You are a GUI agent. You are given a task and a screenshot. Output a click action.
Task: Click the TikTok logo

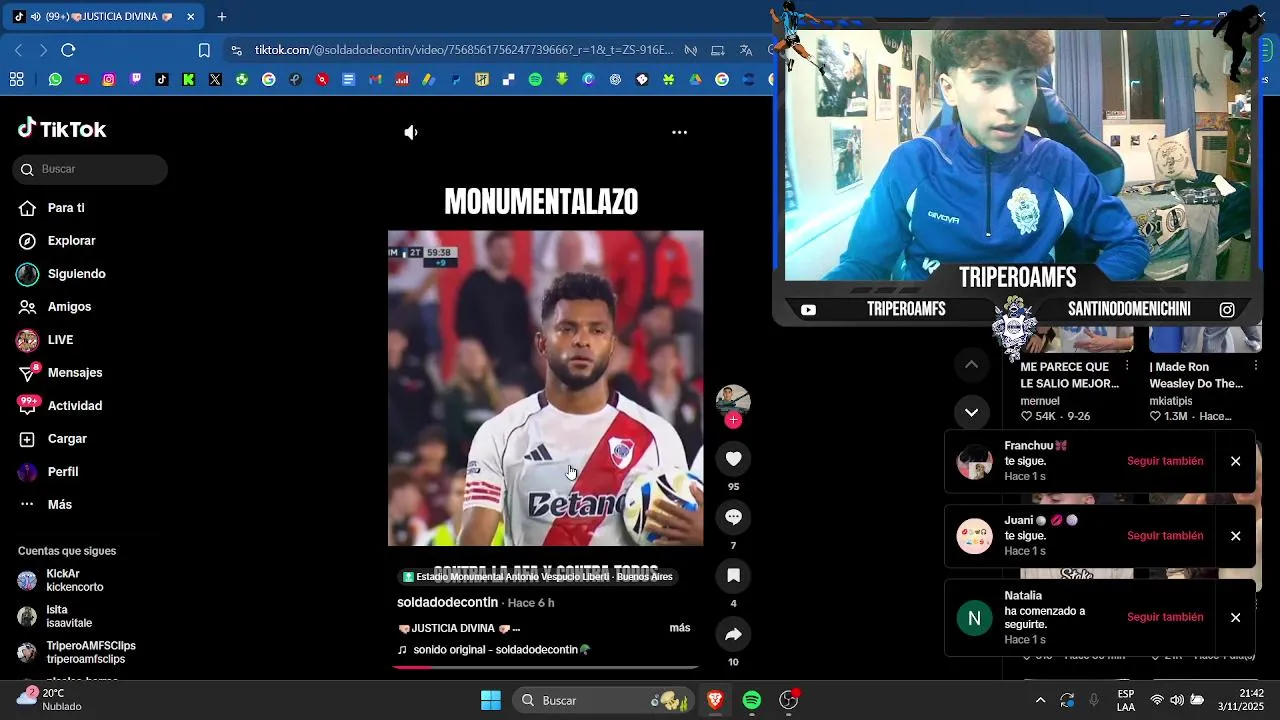point(62,129)
